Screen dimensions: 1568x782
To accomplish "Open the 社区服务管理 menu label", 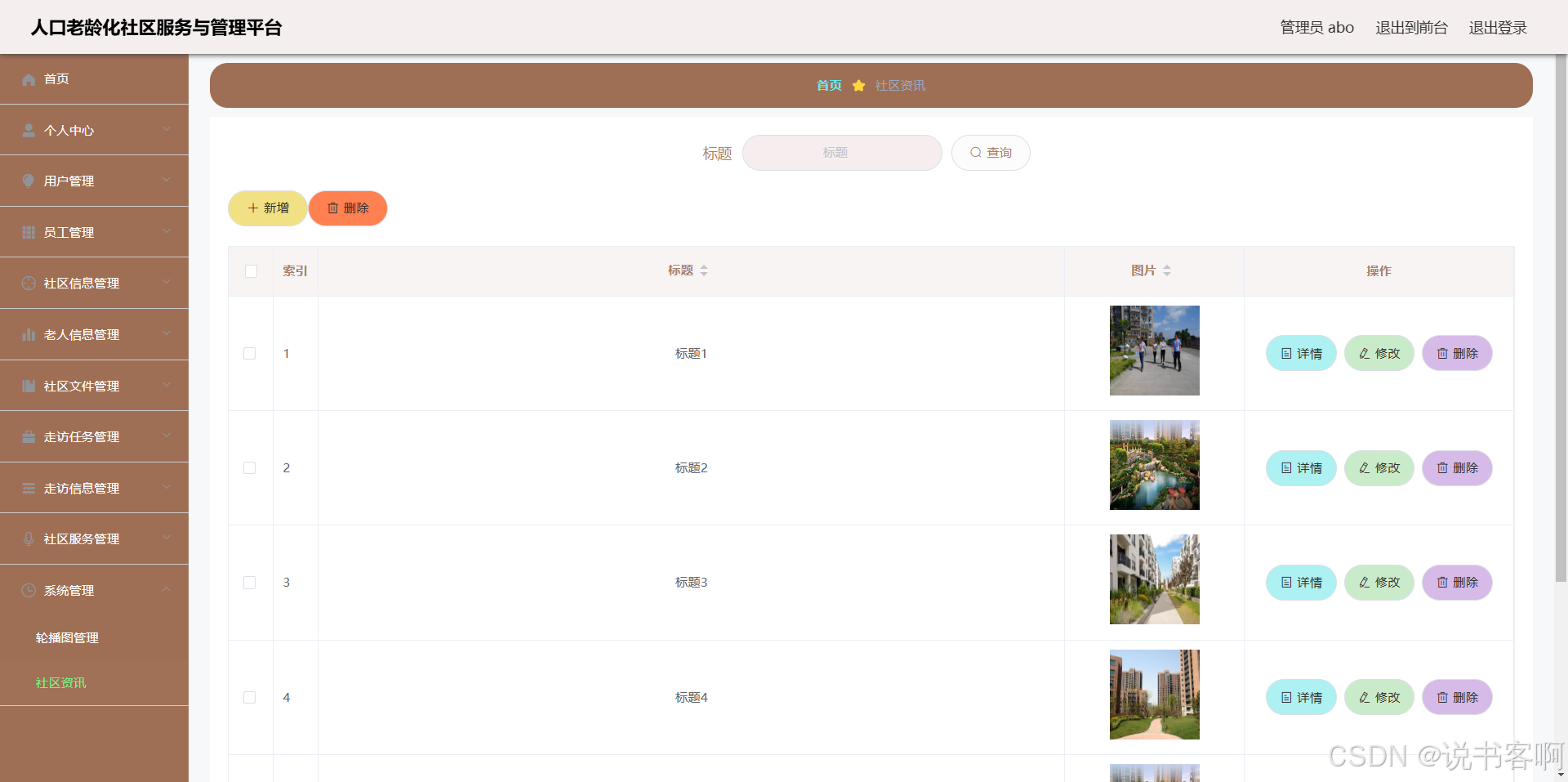I will click(82, 539).
